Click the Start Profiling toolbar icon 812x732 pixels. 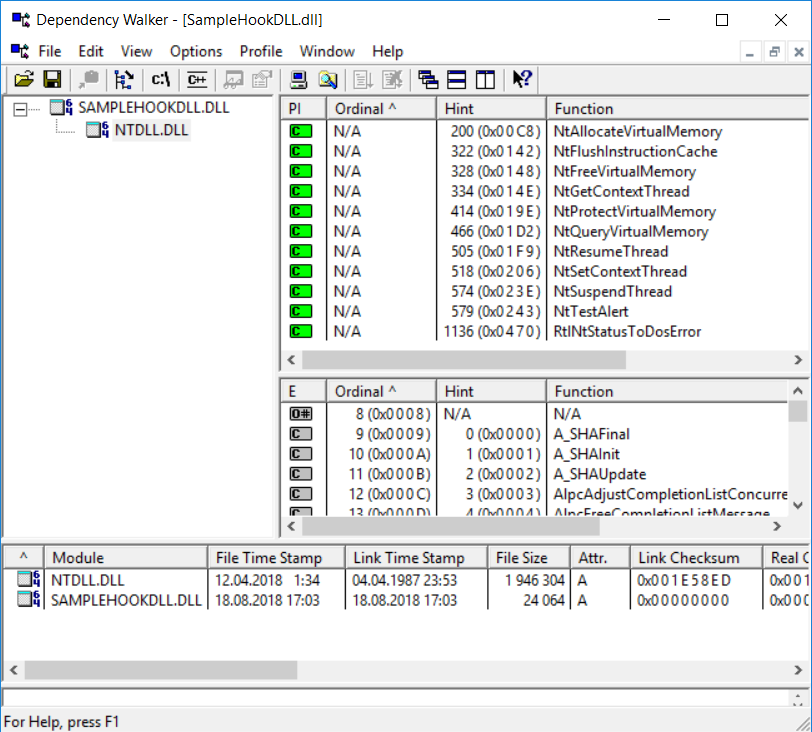click(x=363, y=79)
